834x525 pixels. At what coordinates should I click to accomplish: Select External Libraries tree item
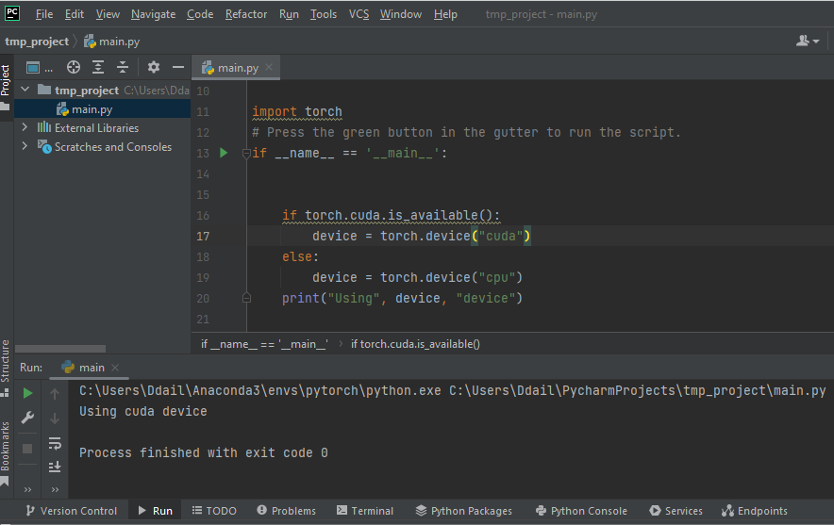click(x=96, y=128)
